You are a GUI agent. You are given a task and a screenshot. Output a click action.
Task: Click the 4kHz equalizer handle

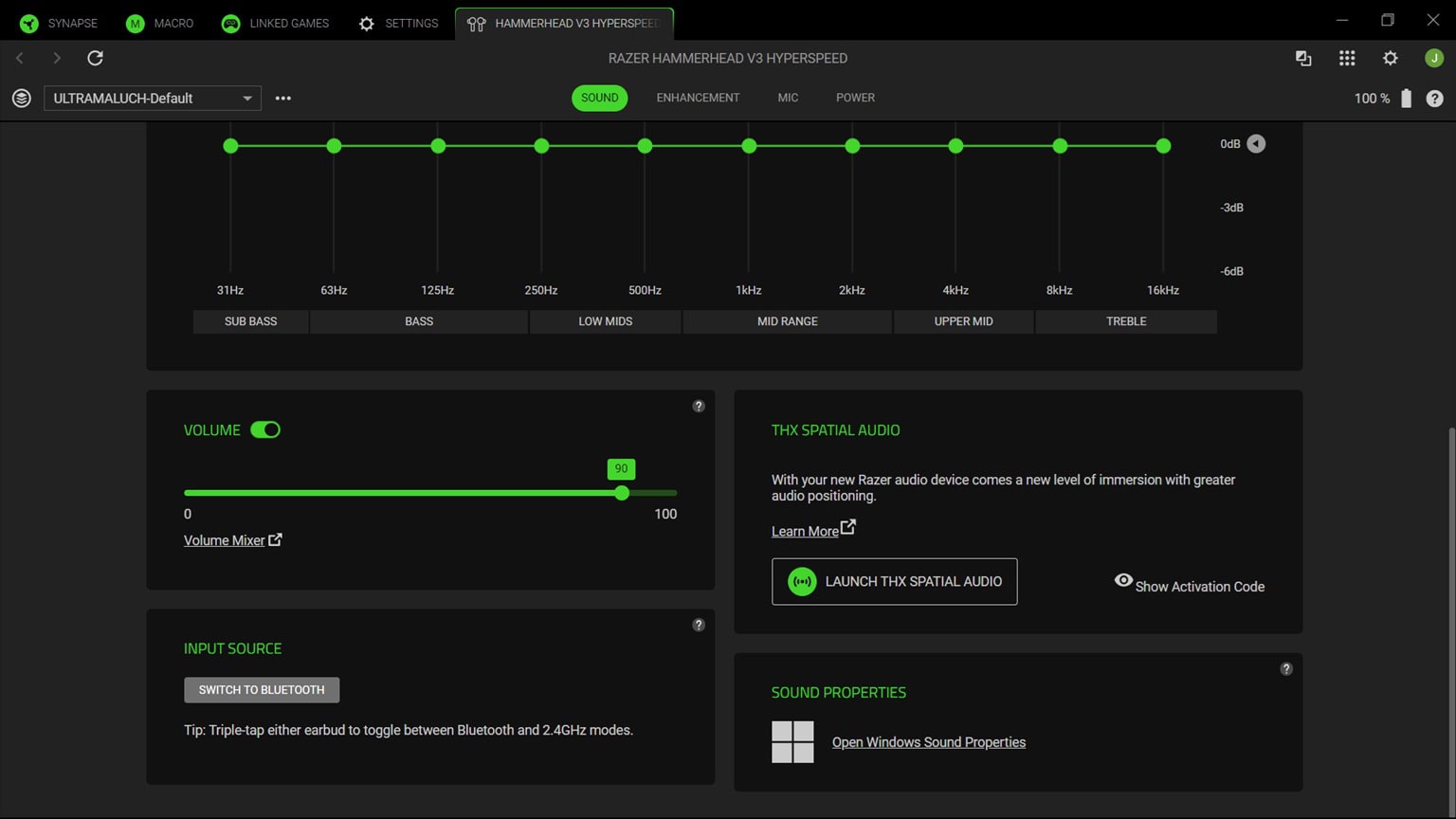pos(955,146)
